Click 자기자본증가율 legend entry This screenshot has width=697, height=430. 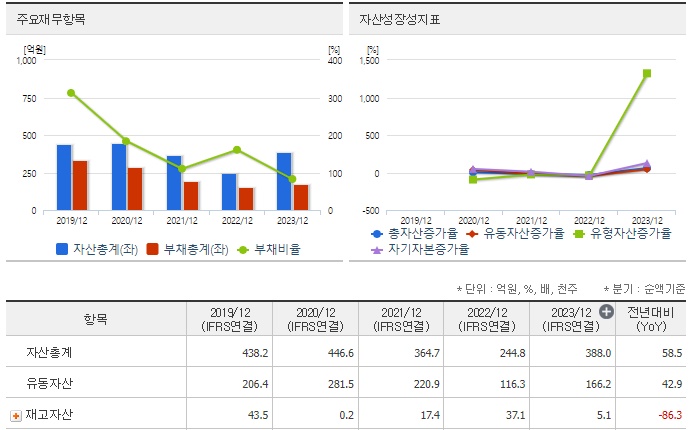[x=420, y=249]
